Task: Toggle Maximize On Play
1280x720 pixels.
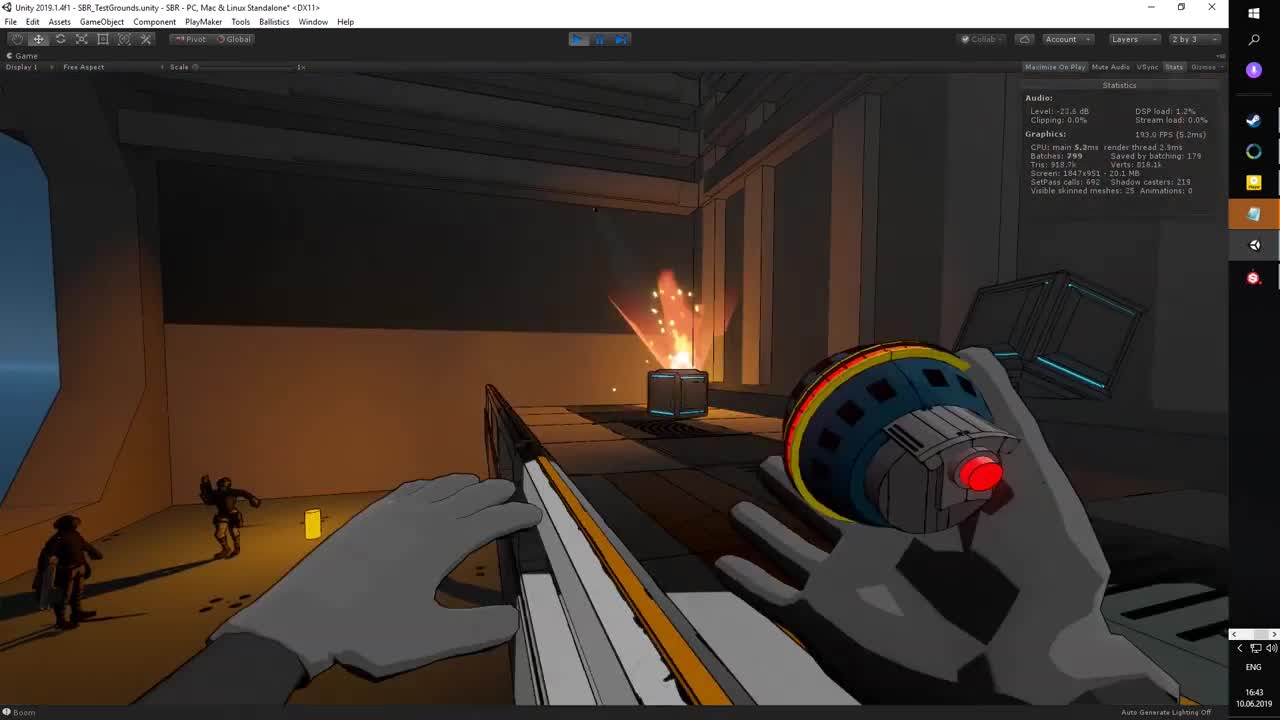Action: (1055, 67)
